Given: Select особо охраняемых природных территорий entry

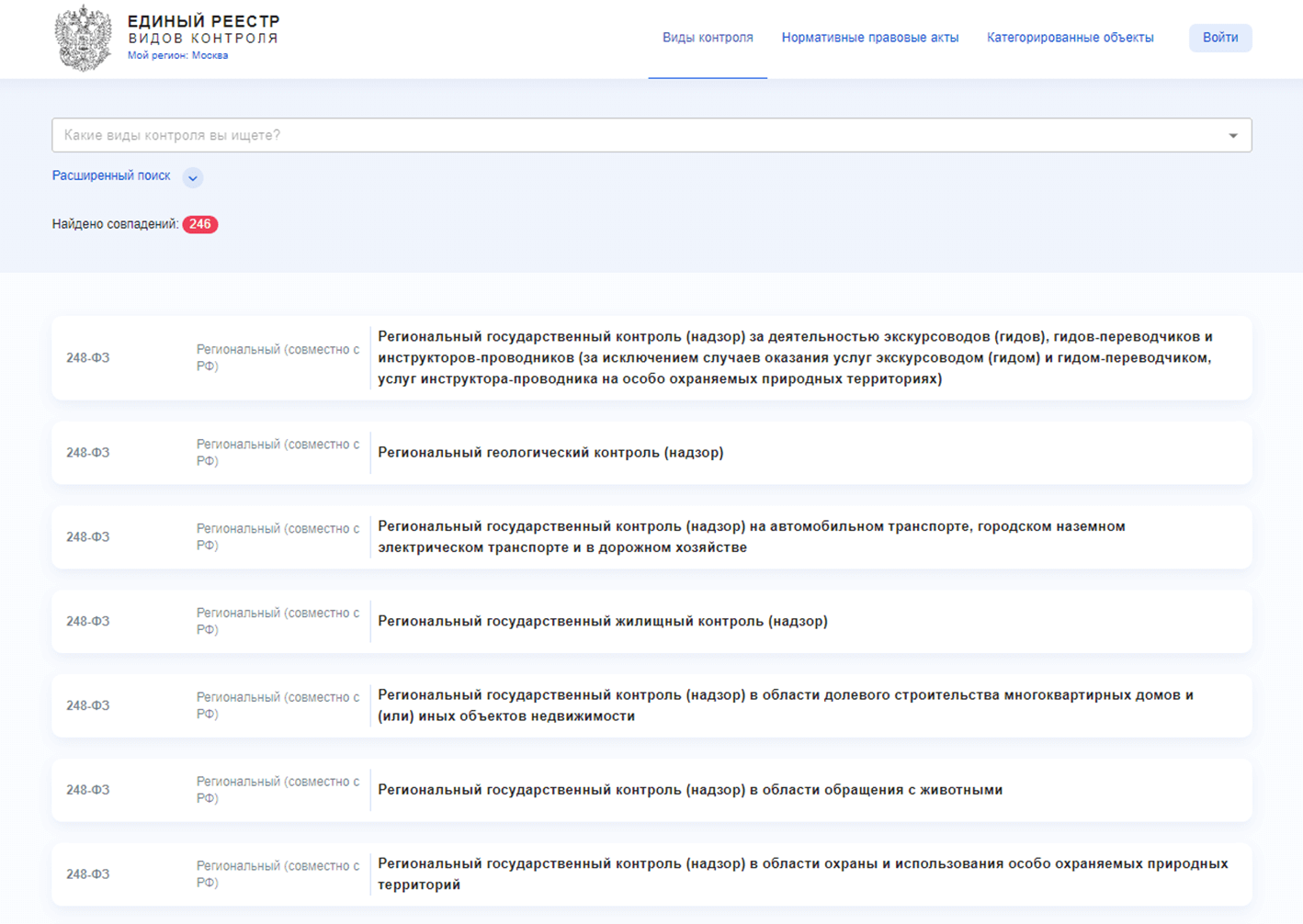Looking at the screenshot, I should 802,873.
